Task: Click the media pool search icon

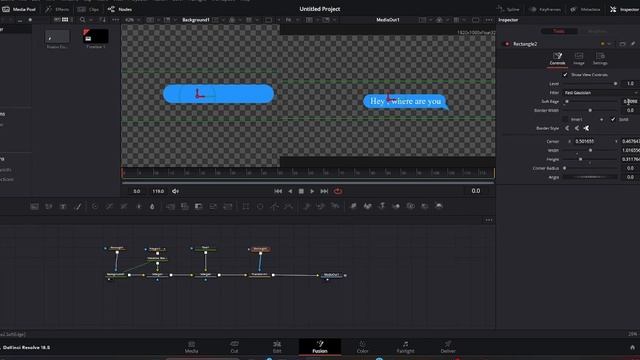Action: [x=82, y=20]
